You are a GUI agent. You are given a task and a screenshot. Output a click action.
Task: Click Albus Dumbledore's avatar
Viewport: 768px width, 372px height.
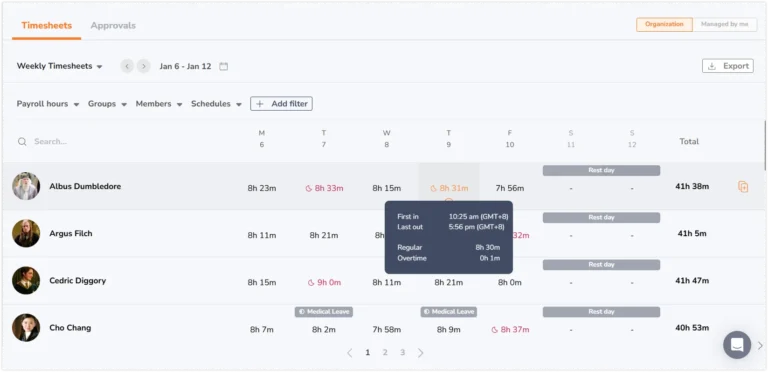[26, 186]
